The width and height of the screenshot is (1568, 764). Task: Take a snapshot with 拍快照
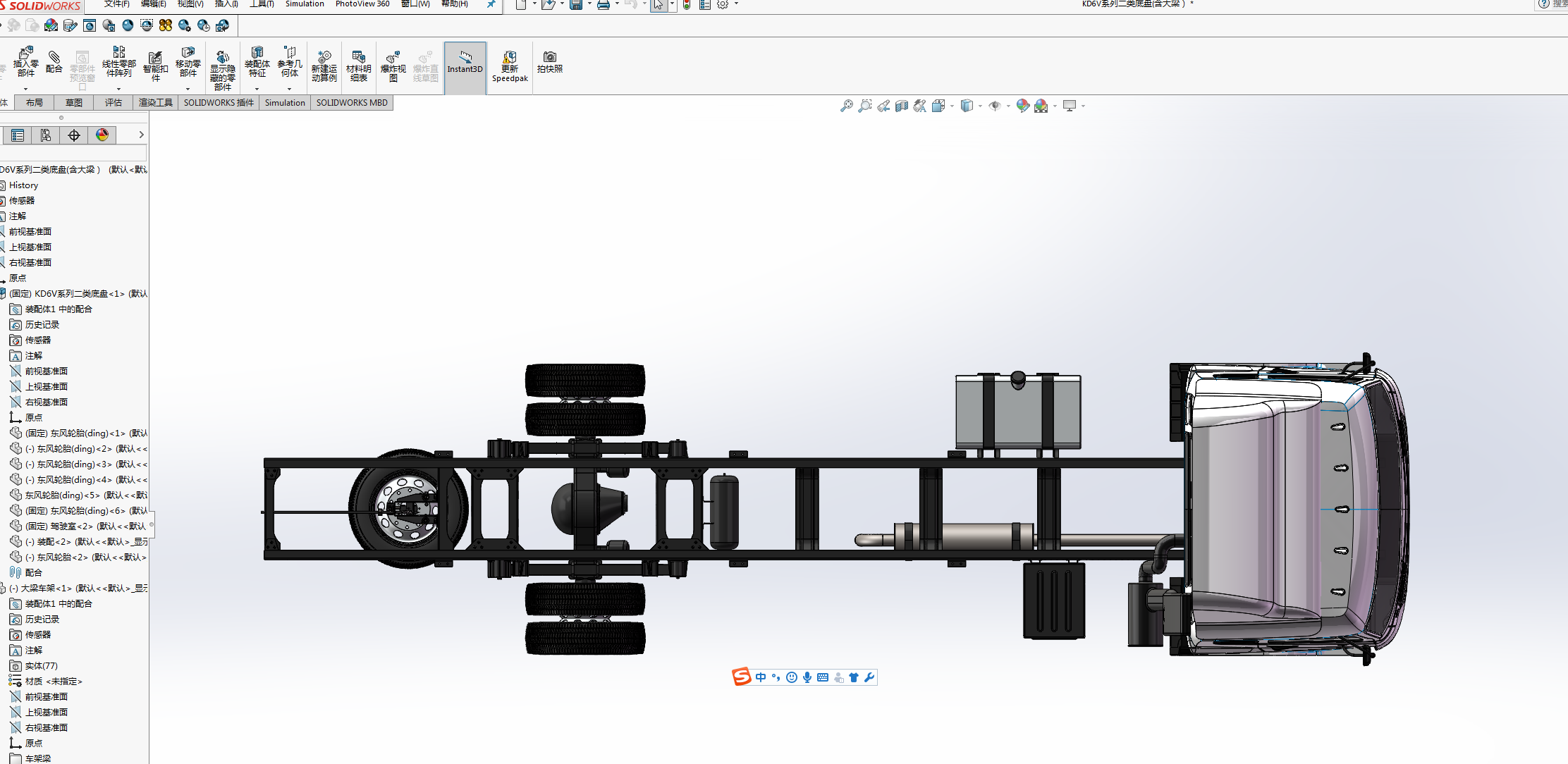click(x=550, y=62)
